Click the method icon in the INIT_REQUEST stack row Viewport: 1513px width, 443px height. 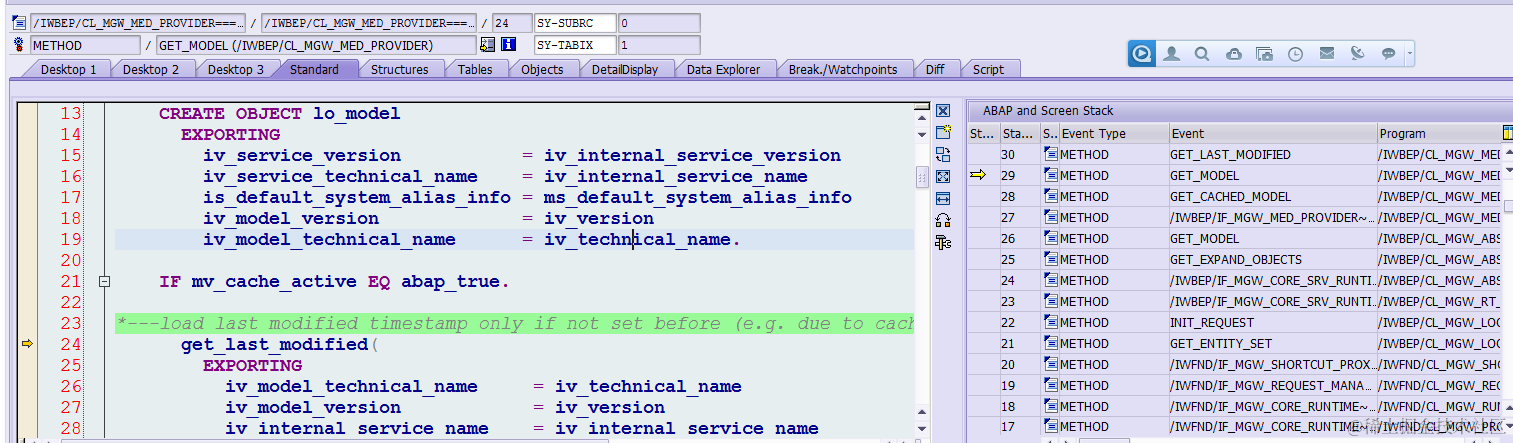[1050, 322]
